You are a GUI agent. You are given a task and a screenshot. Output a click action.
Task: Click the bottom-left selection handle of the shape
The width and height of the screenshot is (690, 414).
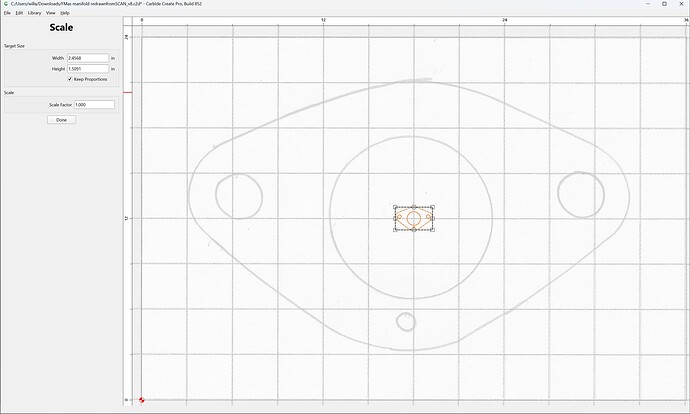pyautogui.click(x=395, y=230)
